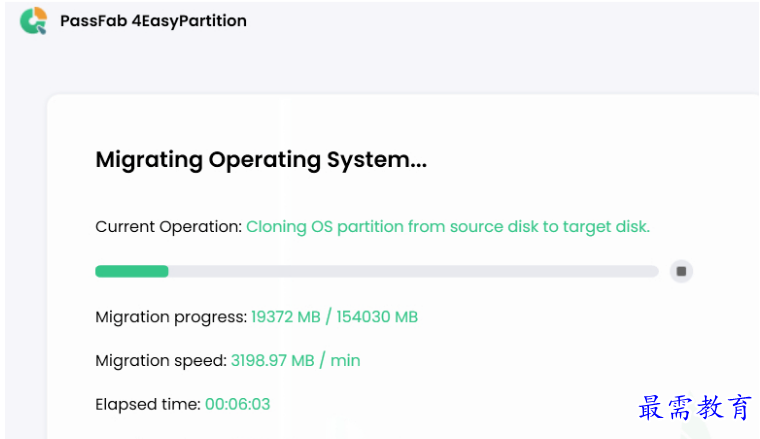This screenshot has height=439, width=760.
Task: Click the Migration speed label
Action: pos(160,360)
